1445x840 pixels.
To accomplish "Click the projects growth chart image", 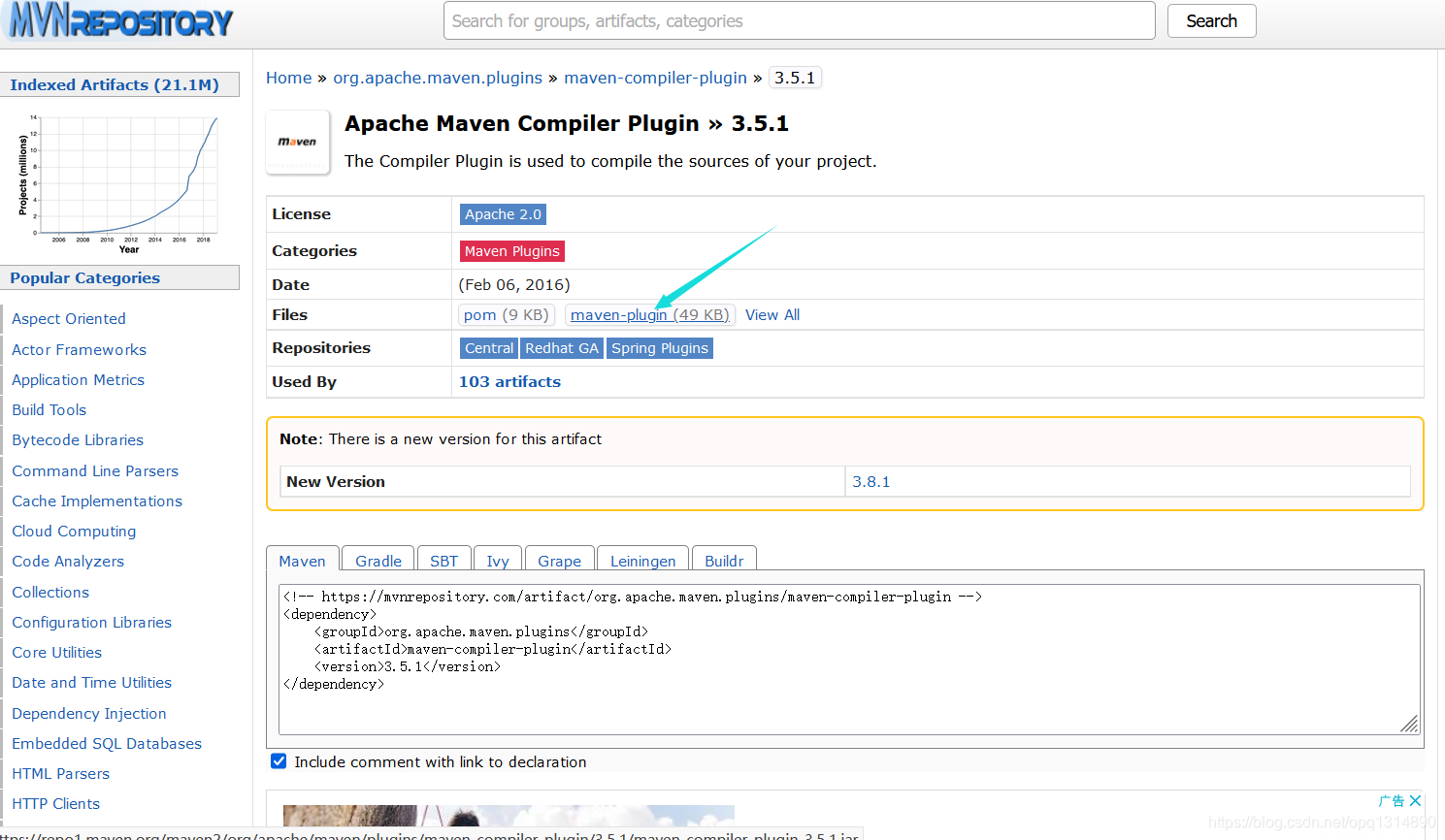I will (118, 182).
